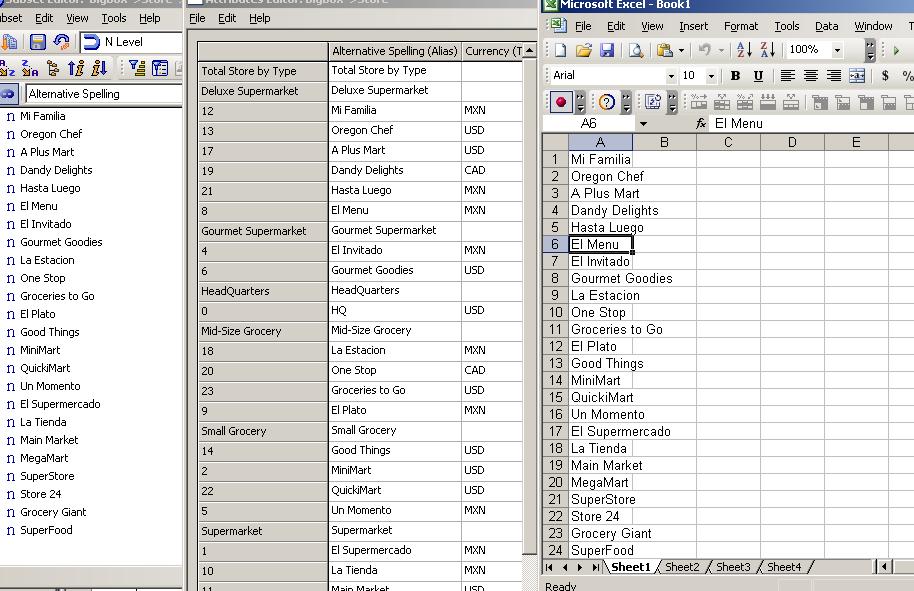Click the Oregon Chef alias cell in Attributes Editor
This screenshot has width=914, height=591.
click(x=395, y=130)
